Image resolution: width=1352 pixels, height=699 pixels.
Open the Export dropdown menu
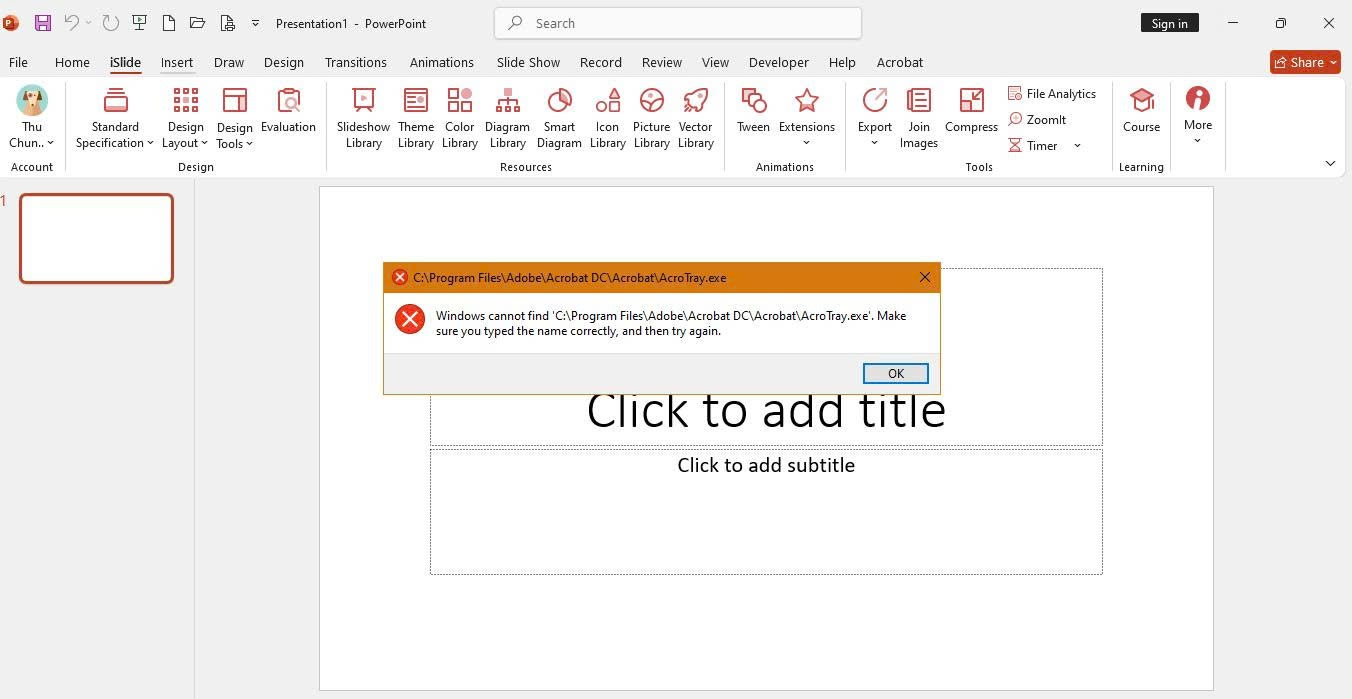pyautogui.click(x=874, y=118)
